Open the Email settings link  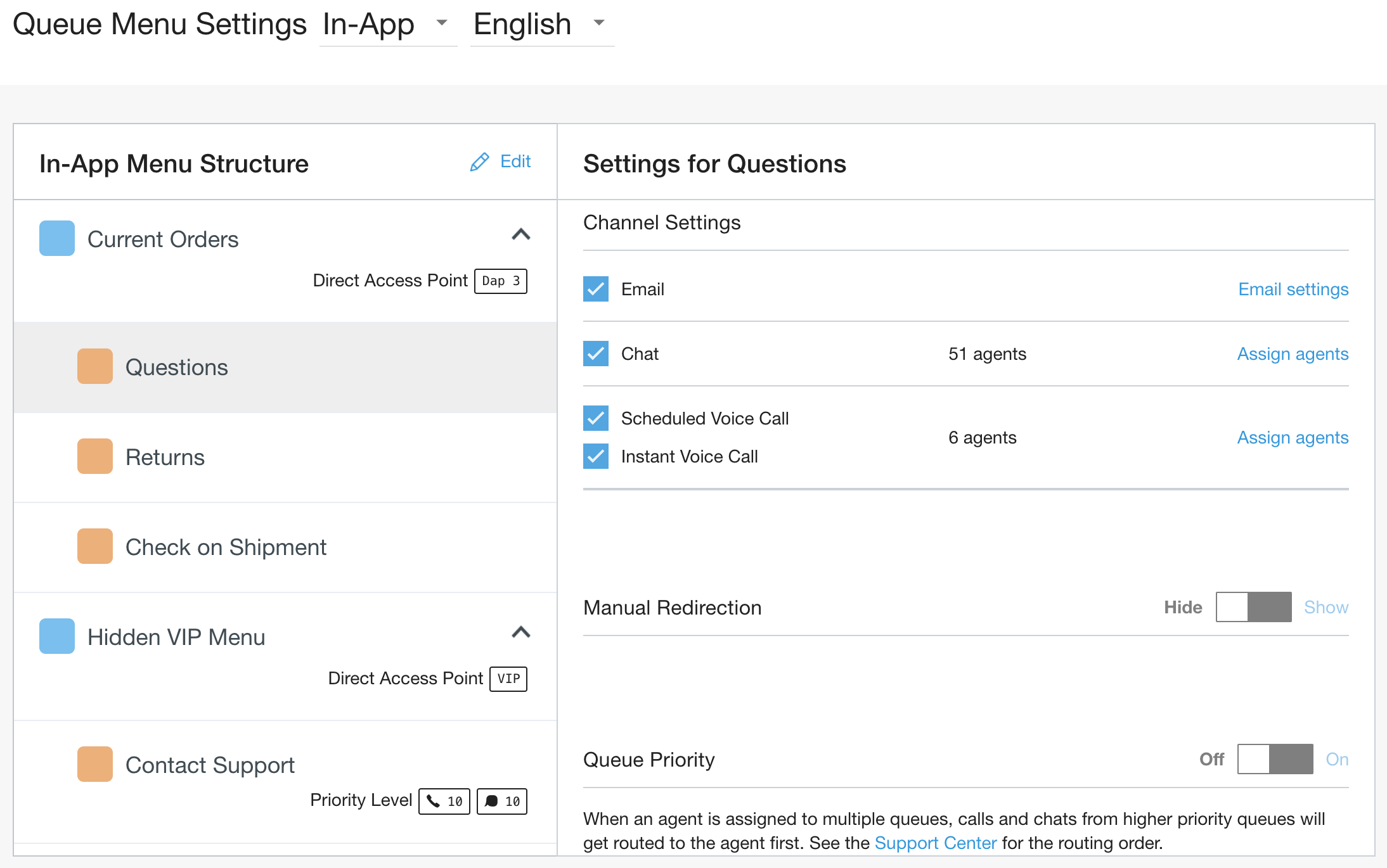pos(1293,289)
